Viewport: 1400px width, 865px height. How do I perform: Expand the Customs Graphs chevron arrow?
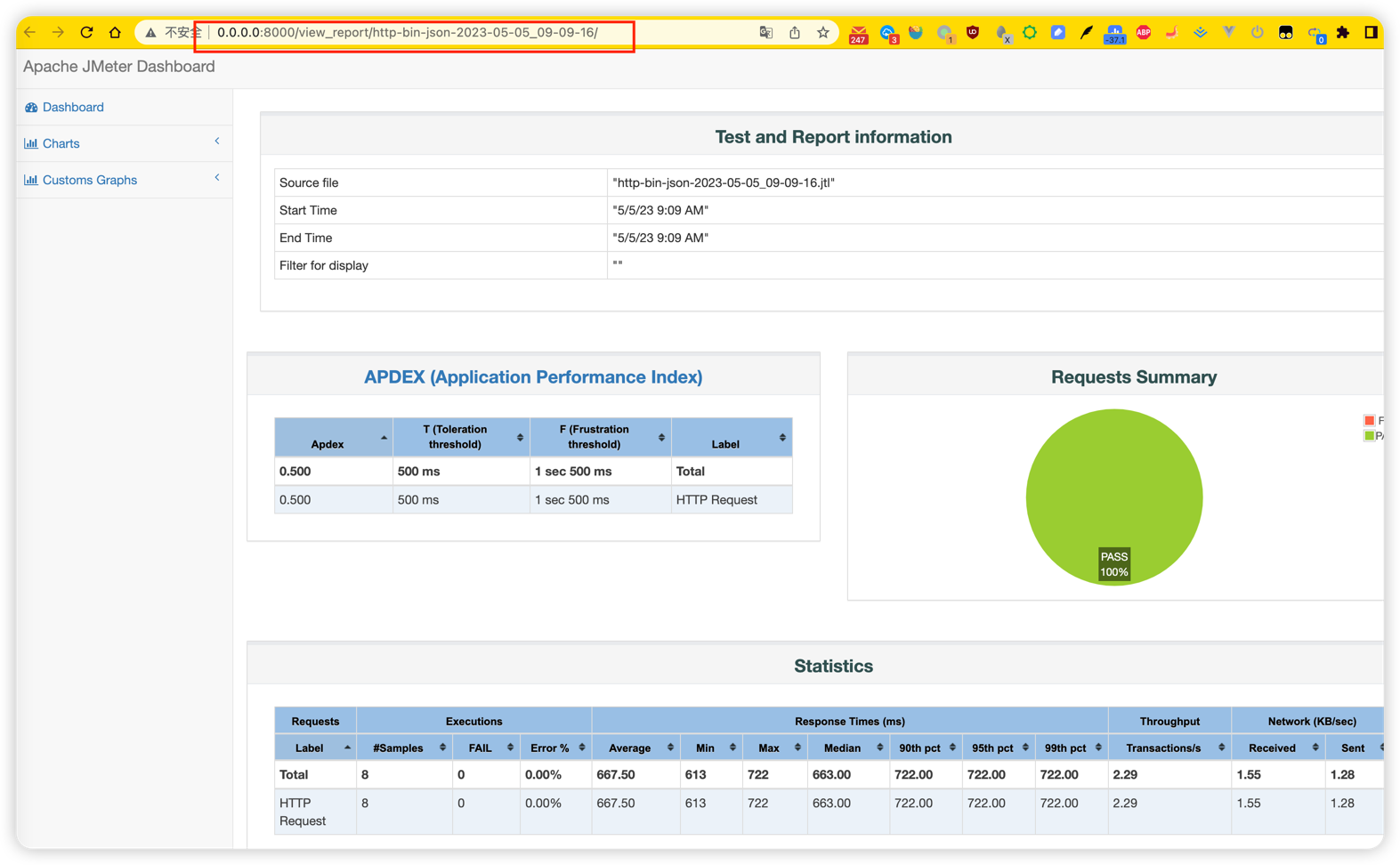pos(217,178)
